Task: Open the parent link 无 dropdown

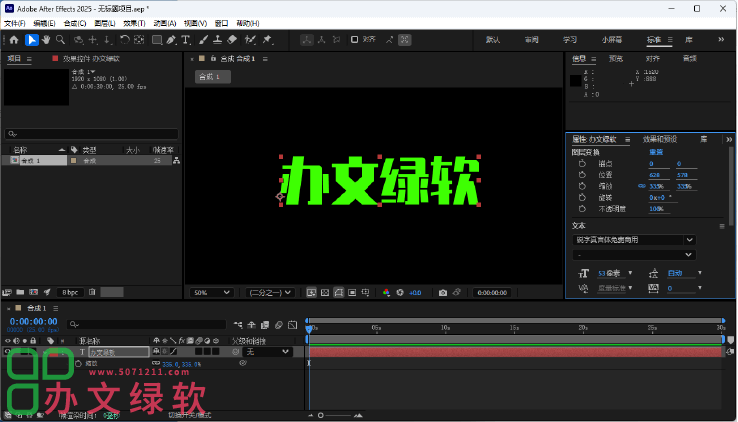Action: click(x=267, y=352)
